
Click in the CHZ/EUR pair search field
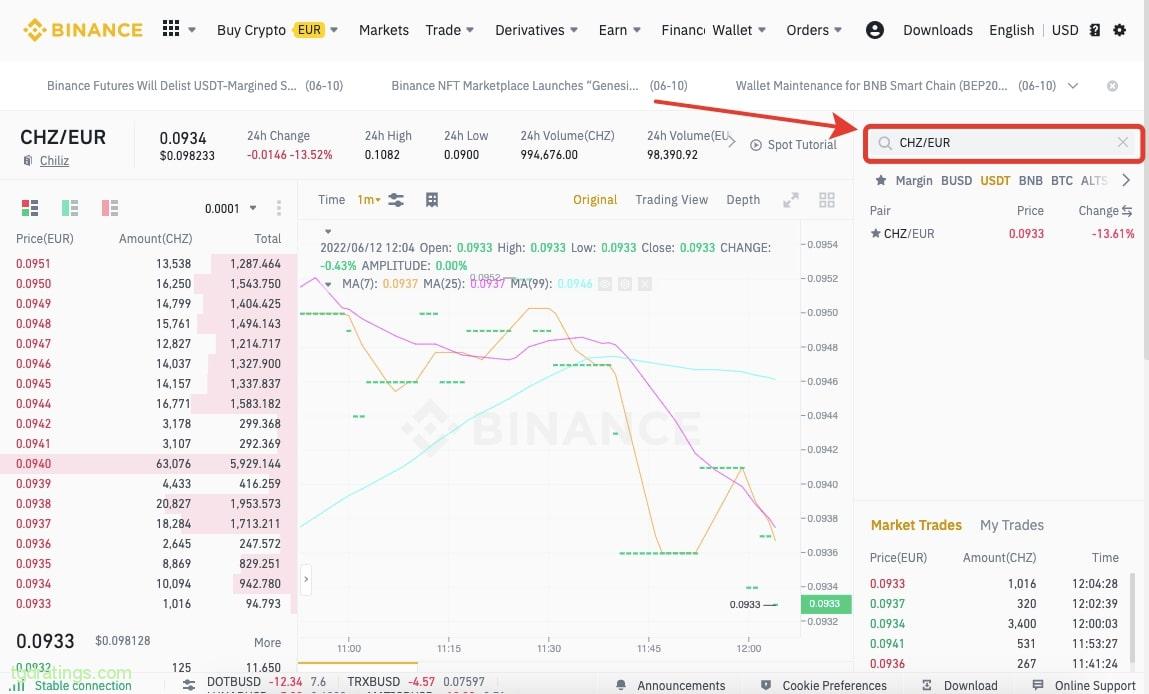coord(1003,143)
